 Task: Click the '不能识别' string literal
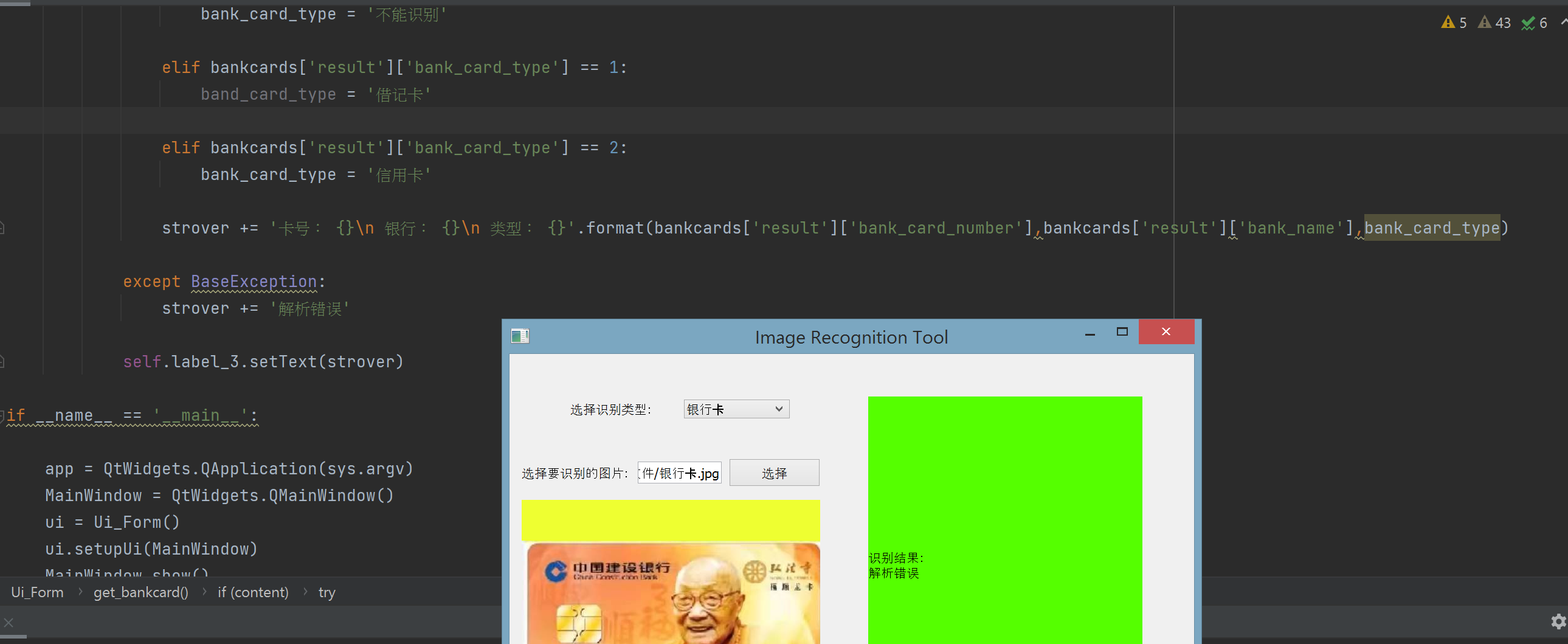tap(407, 14)
